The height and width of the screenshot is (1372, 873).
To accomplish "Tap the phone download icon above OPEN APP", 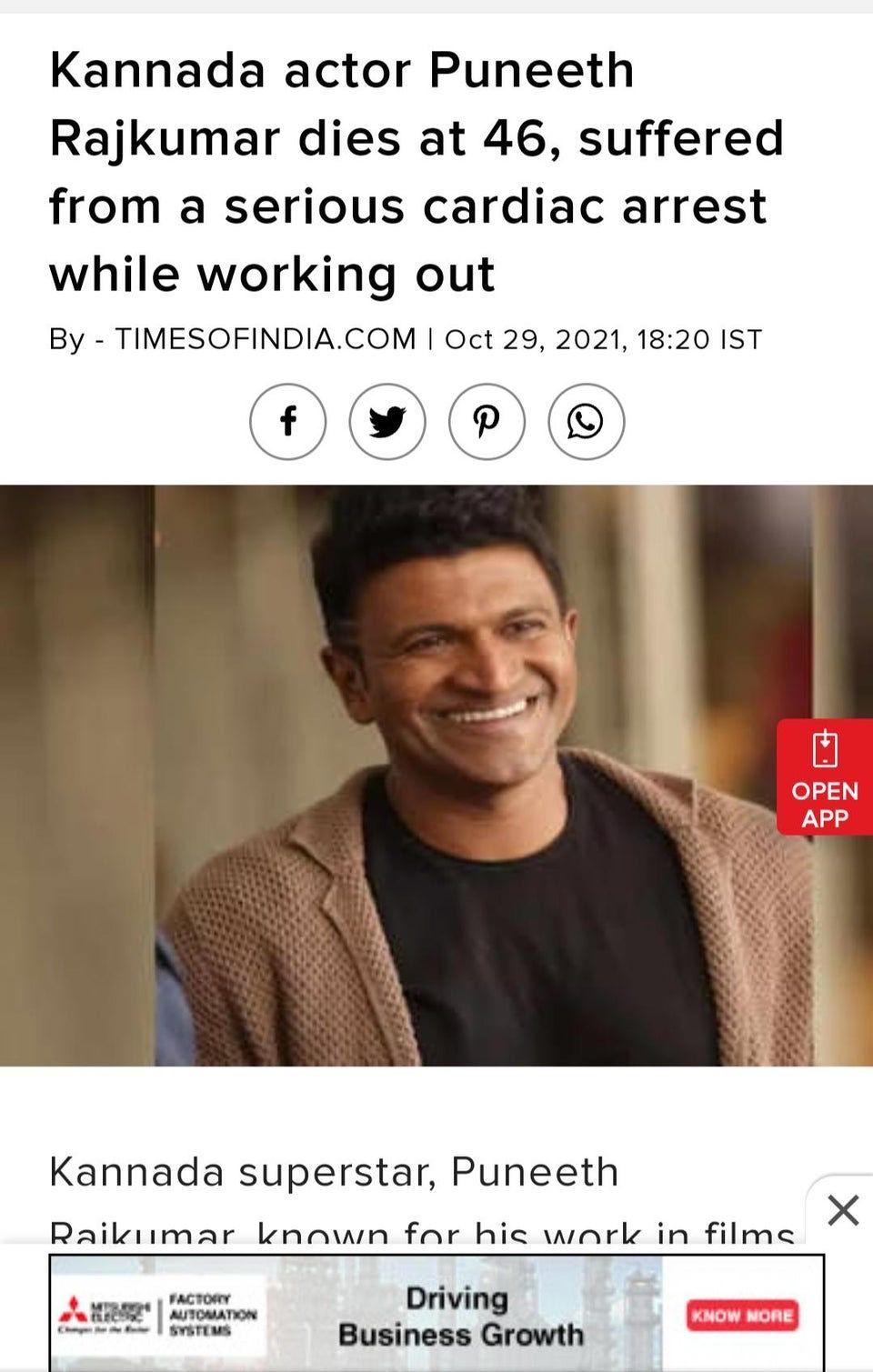I will (x=825, y=749).
